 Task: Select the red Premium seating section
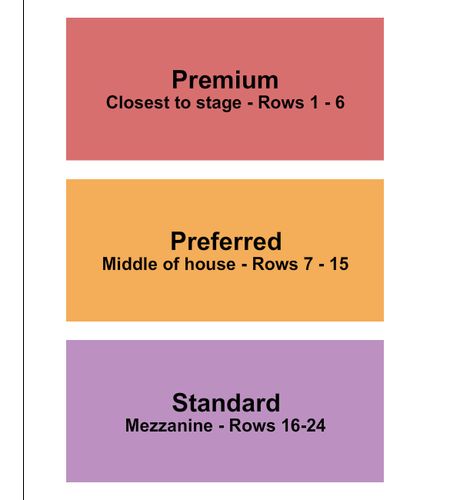coord(225,89)
